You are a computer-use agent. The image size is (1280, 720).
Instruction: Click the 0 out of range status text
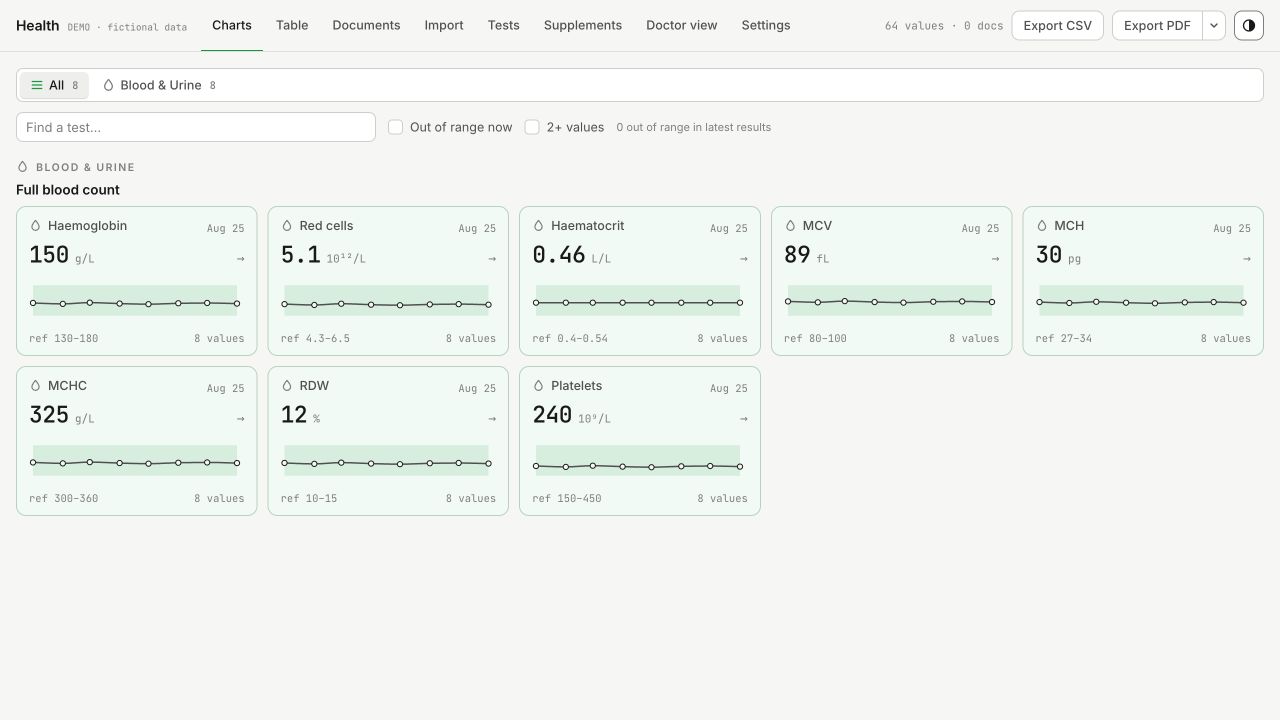(694, 127)
